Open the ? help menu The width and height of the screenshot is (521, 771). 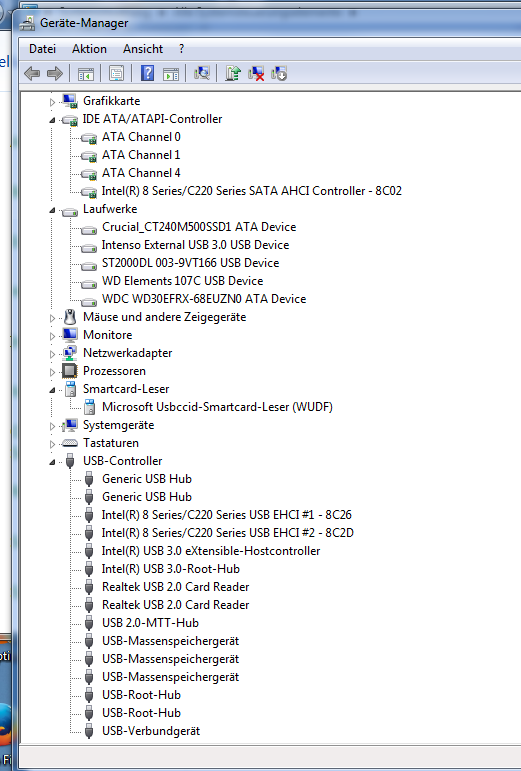point(181,49)
